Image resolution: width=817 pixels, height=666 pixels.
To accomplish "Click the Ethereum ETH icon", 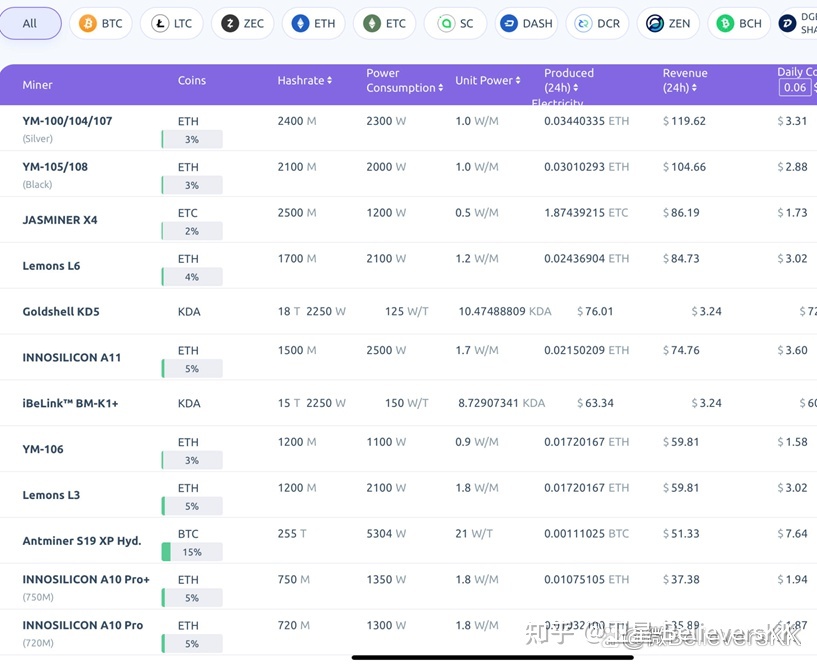I will (300, 23).
